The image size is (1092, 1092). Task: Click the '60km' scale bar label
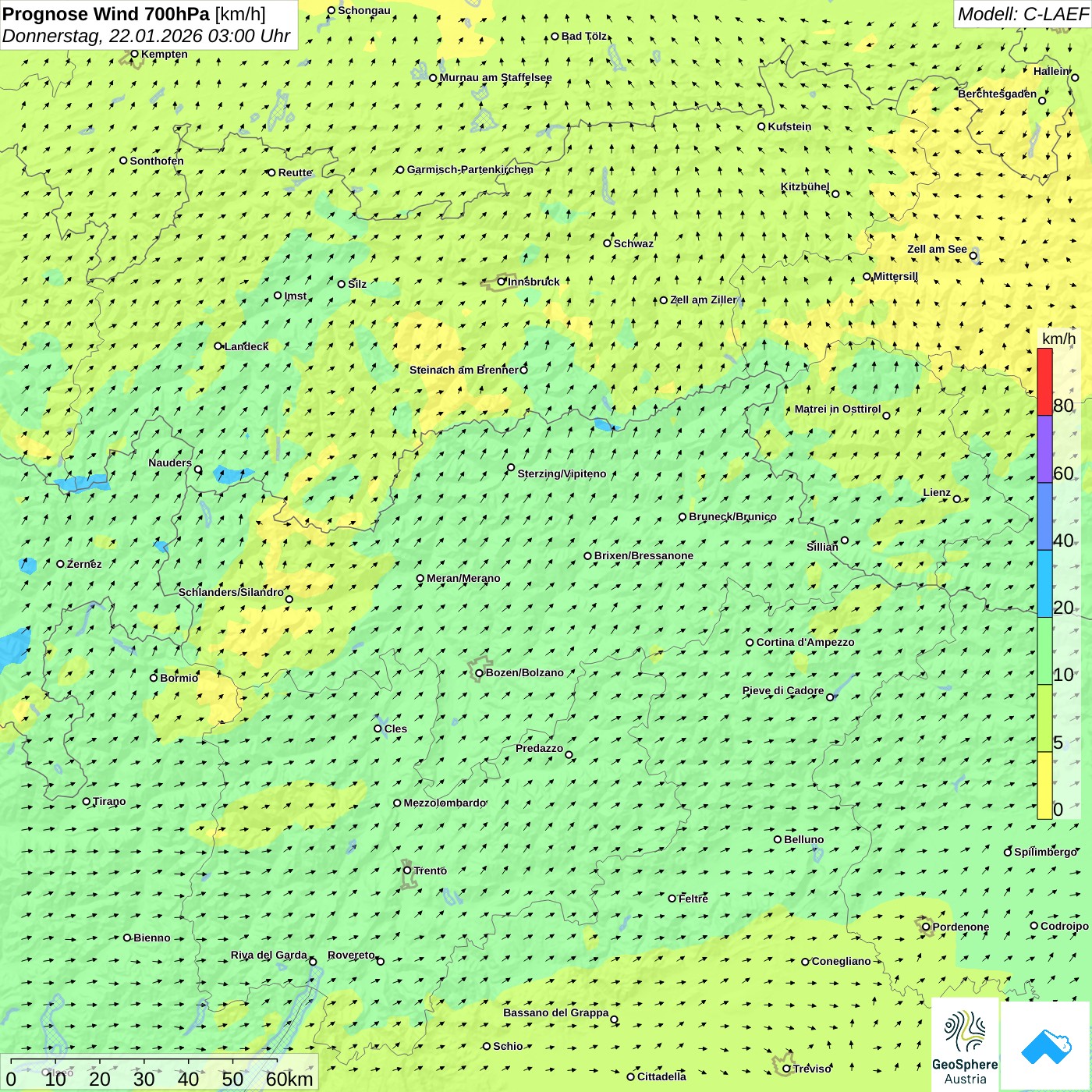289,1080
